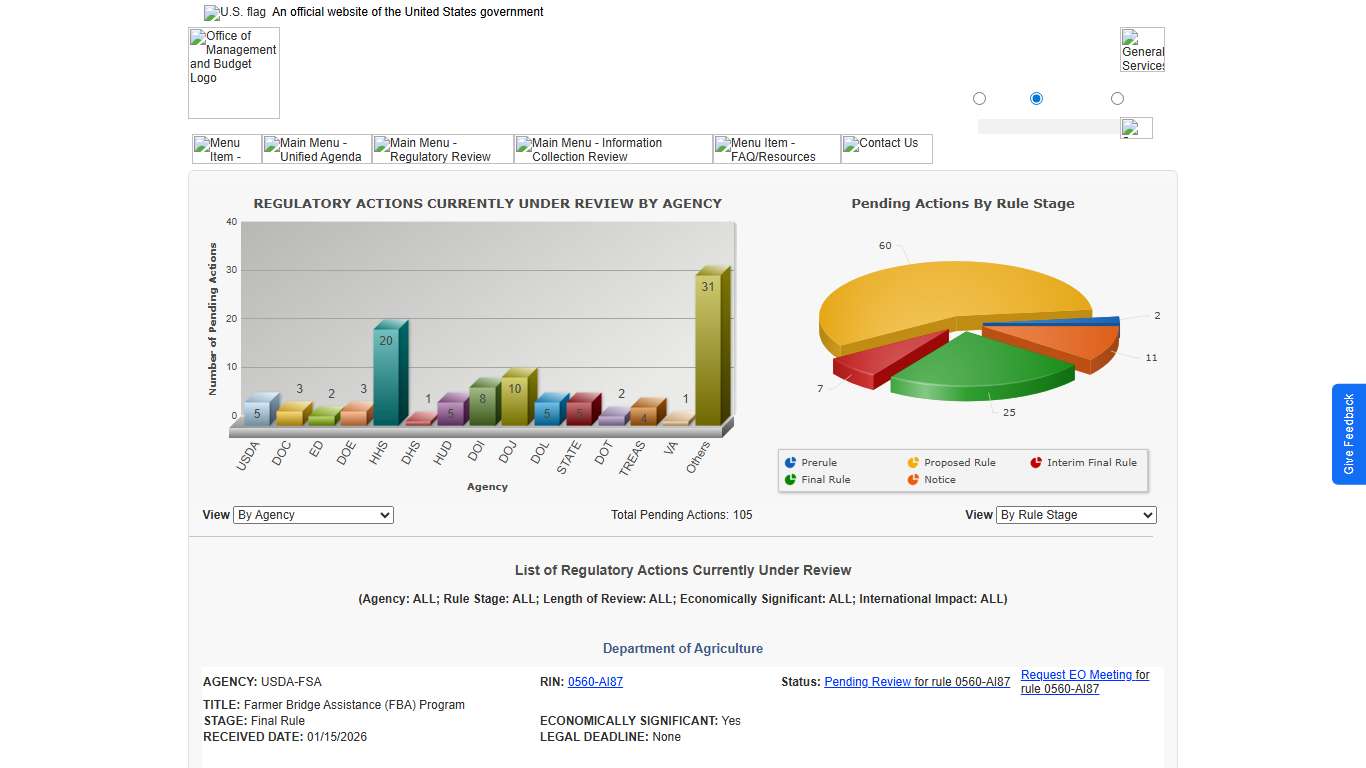This screenshot has height=768, width=1366.
Task: Click the Office of Management and Budget logo
Action: pyautogui.click(x=233, y=72)
